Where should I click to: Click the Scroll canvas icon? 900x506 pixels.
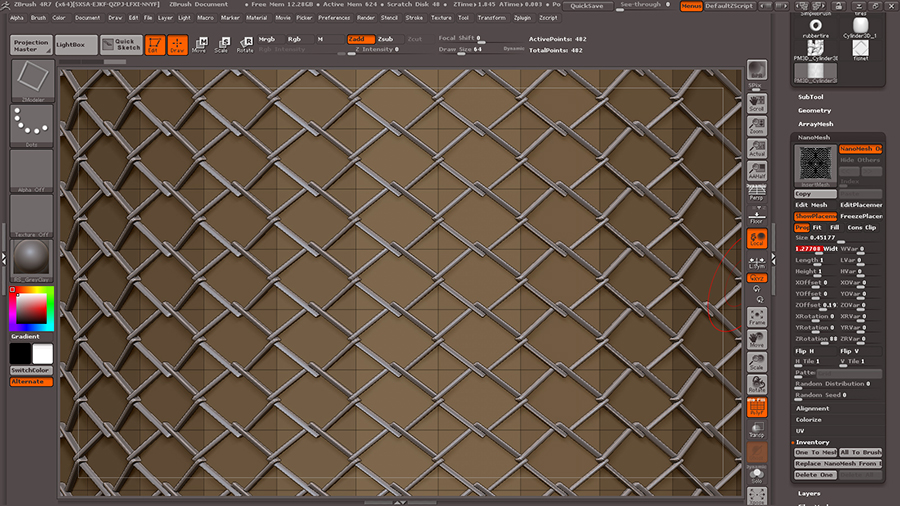(x=757, y=102)
